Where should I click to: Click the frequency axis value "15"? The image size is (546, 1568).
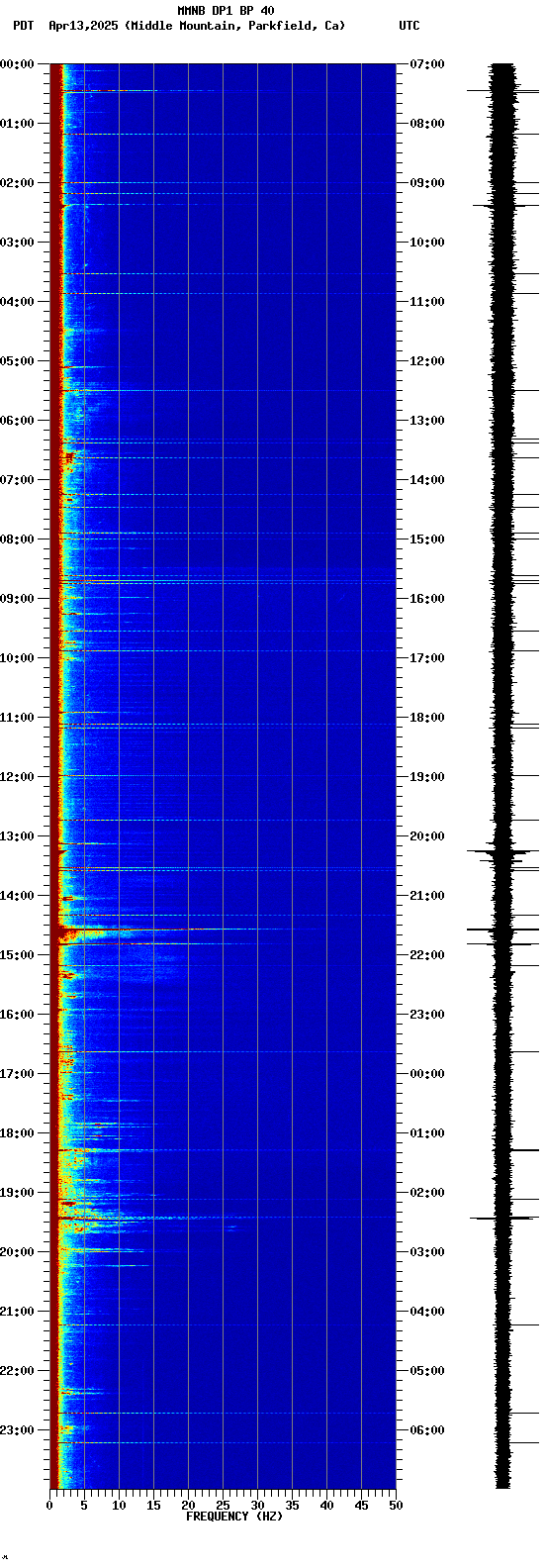[x=153, y=1506]
